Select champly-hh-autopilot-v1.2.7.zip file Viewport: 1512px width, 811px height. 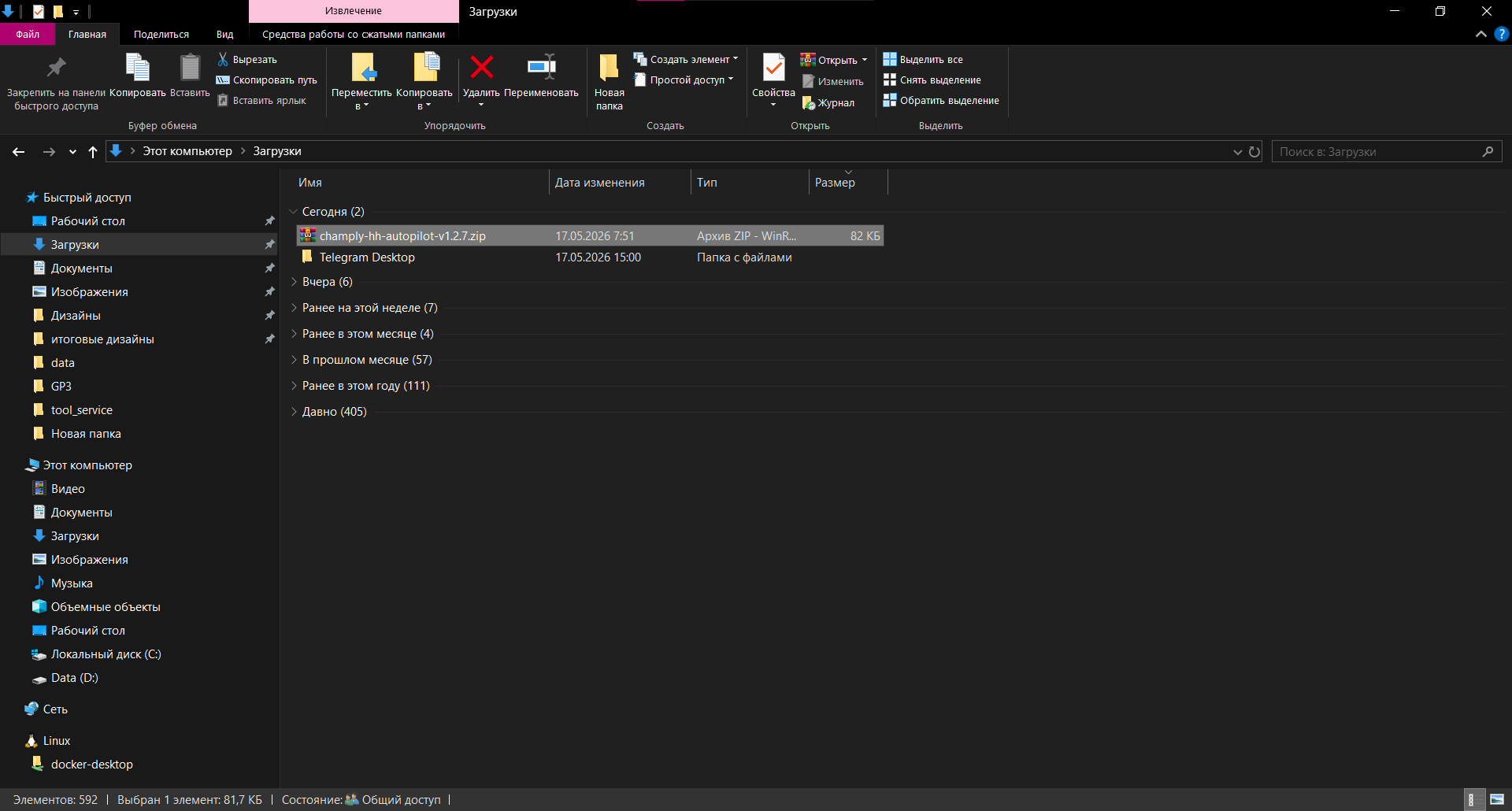tap(590, 235)
